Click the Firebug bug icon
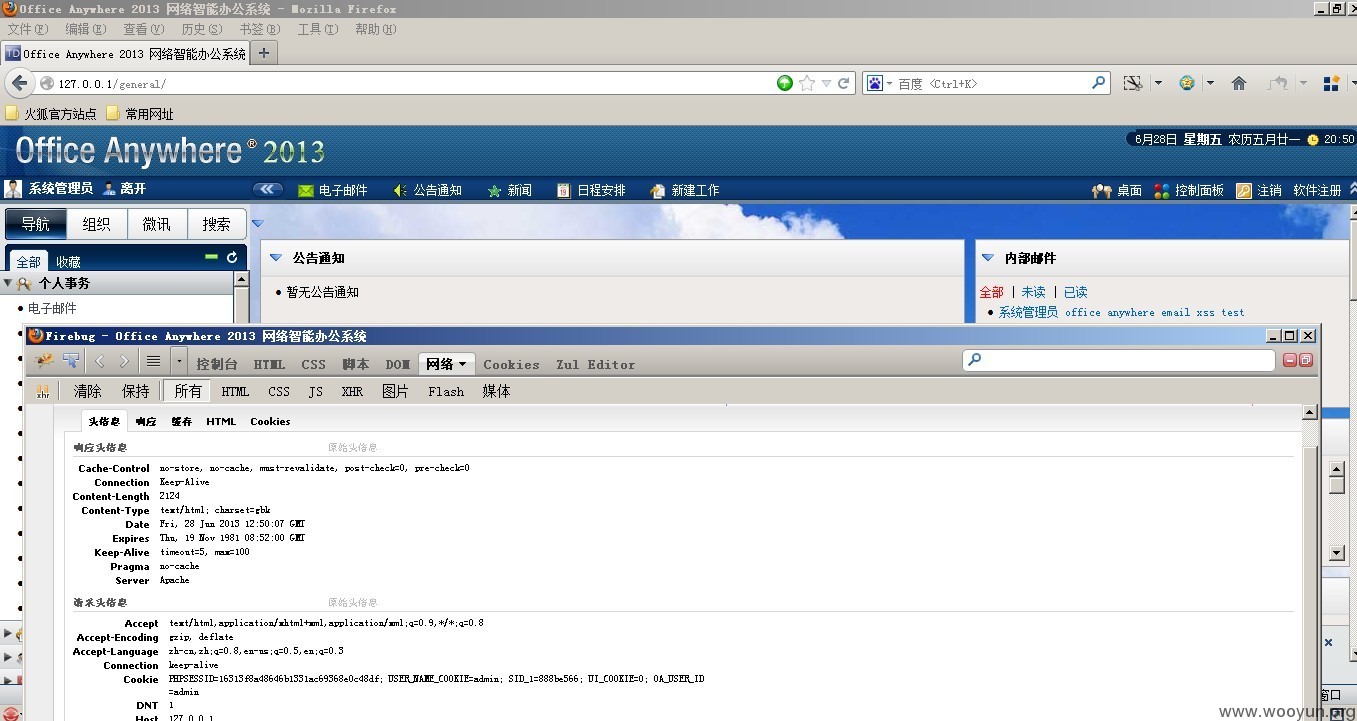The height and width of the screenshot is (721, 1357). tap(43, 361)
